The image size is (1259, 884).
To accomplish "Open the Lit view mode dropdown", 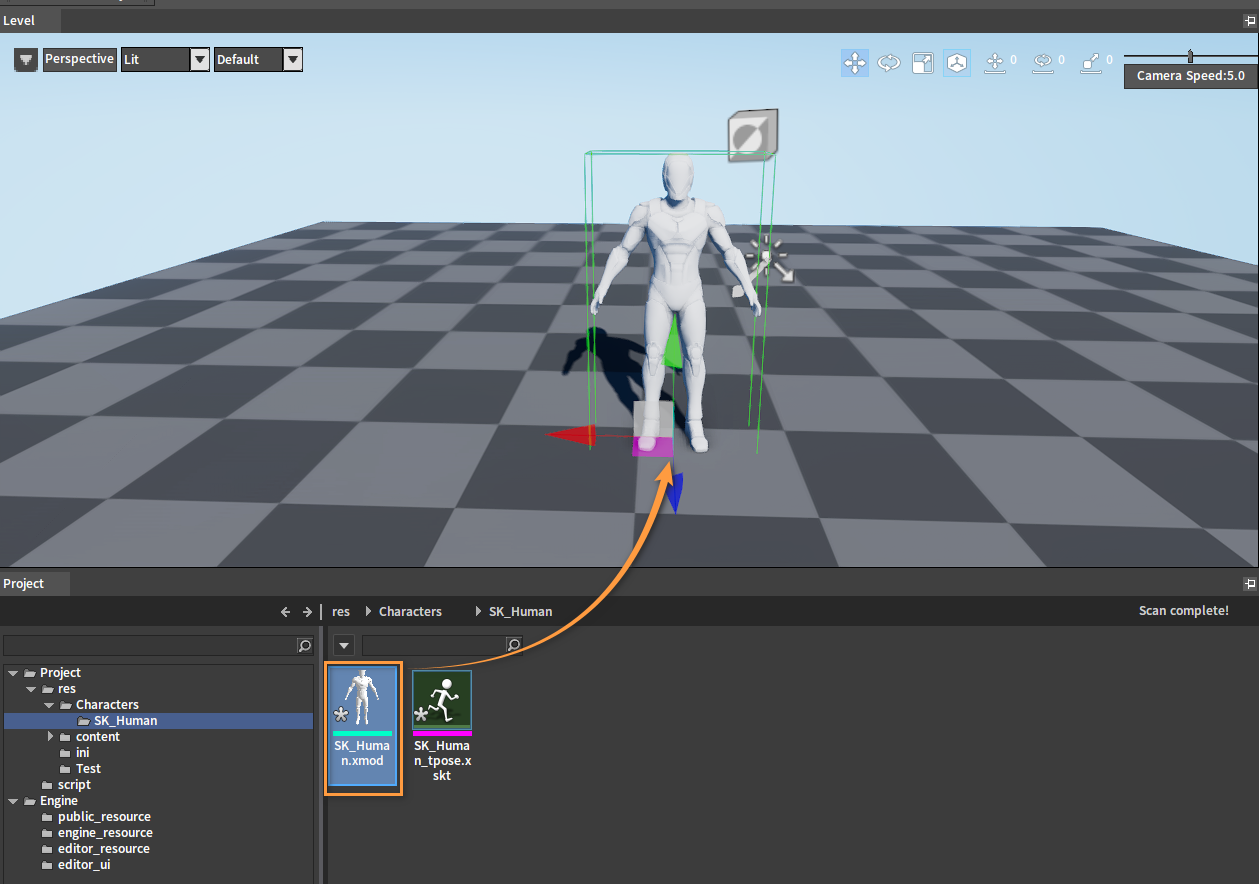I will 200,60.
